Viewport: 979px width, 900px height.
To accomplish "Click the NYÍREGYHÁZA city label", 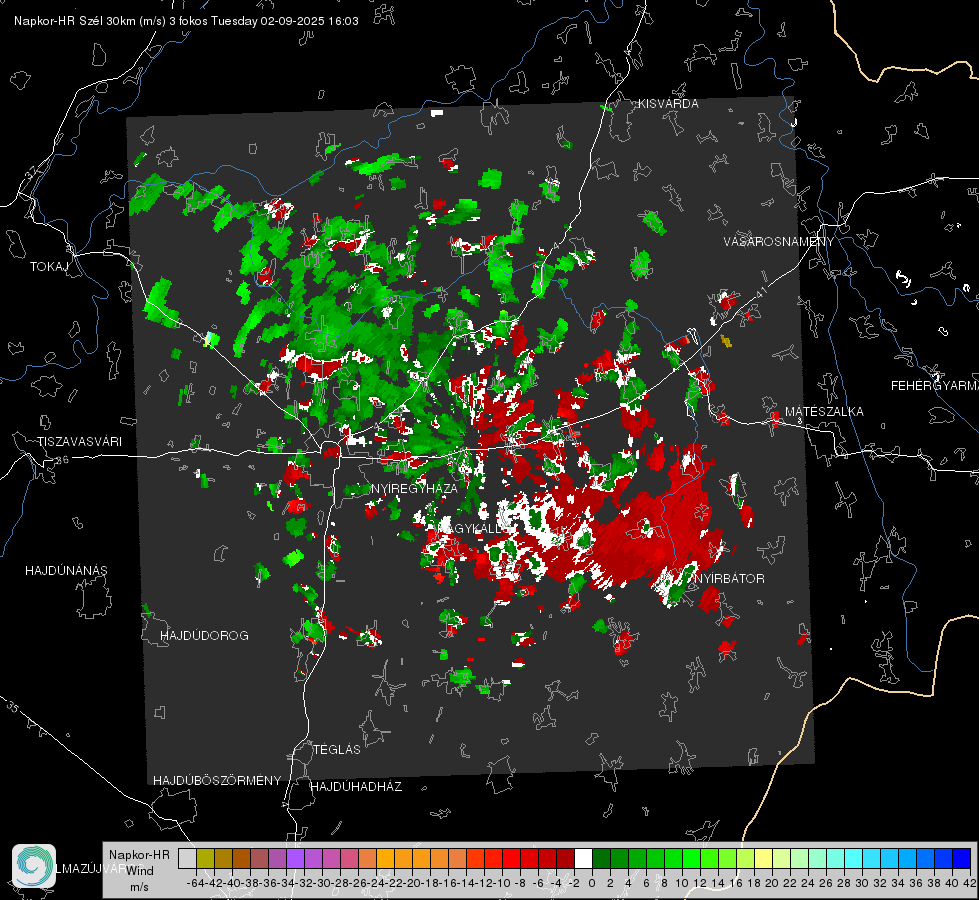I will pyautogui.click(x=414, y=488).
